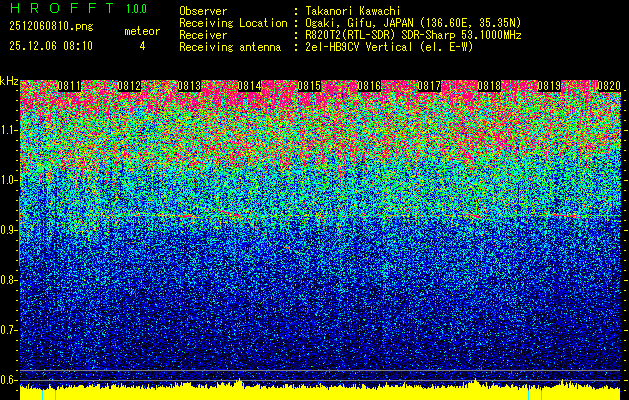Click the 25.12.06 08:10 timestamp
The height and width of the screenshot is (400, 629).
pyautogui.click(x=50, y=45)
